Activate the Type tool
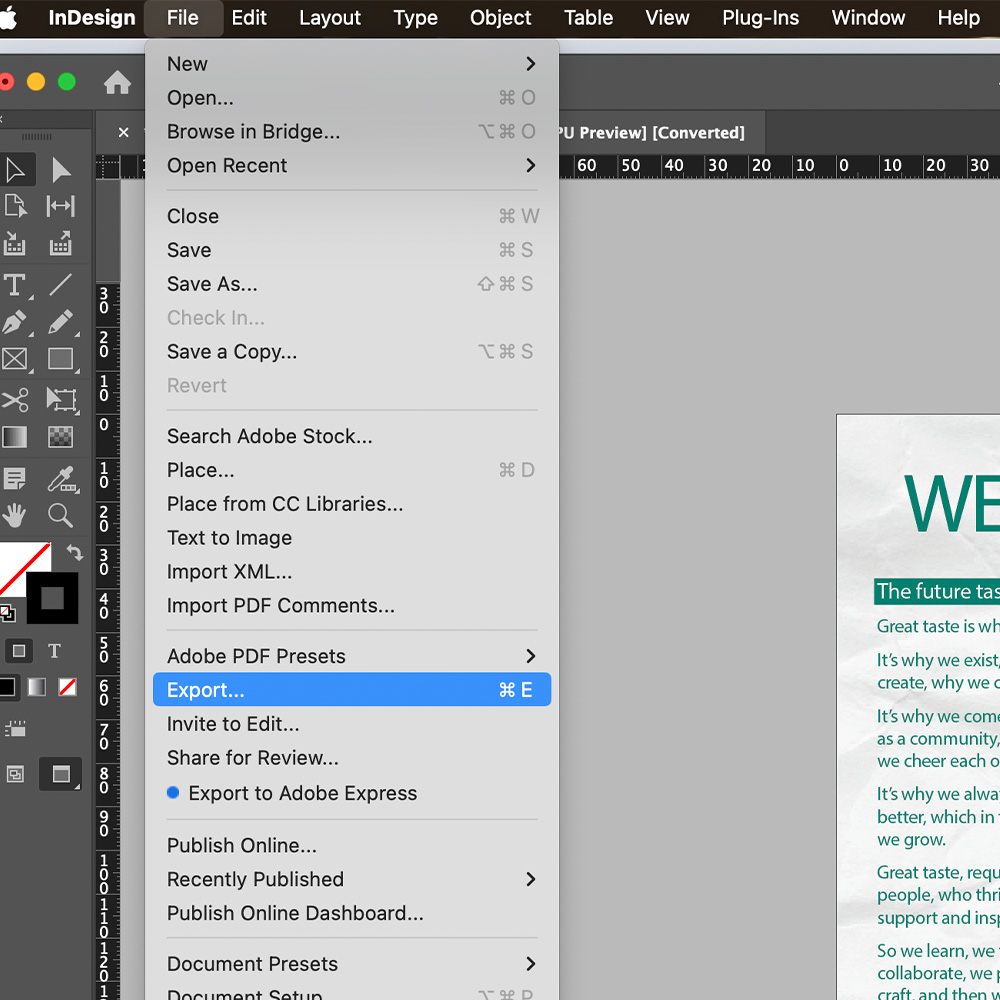This screenshot has width=1000, height=1000. click(15, 285)
